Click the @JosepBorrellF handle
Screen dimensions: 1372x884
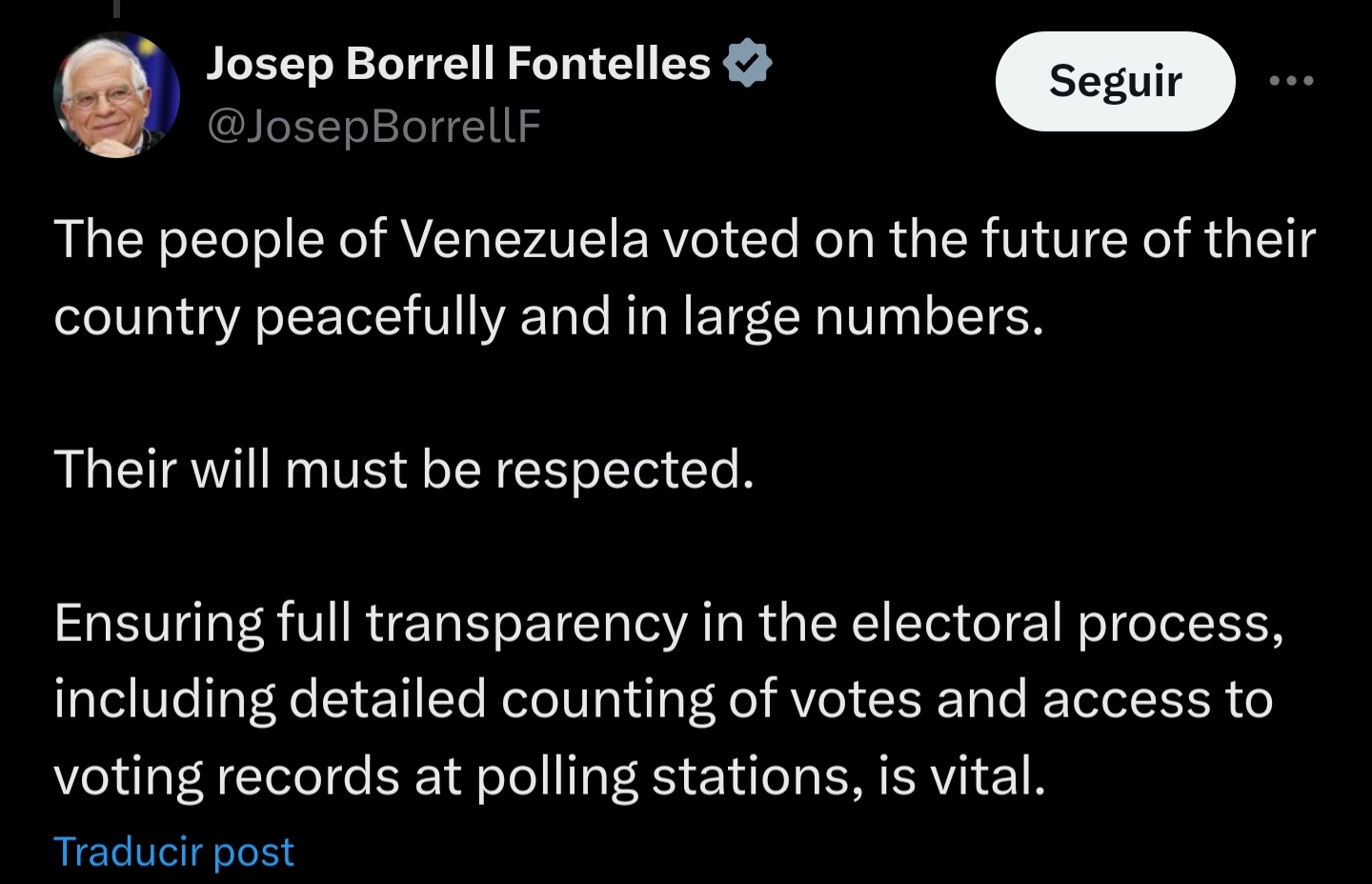point(373,126)
